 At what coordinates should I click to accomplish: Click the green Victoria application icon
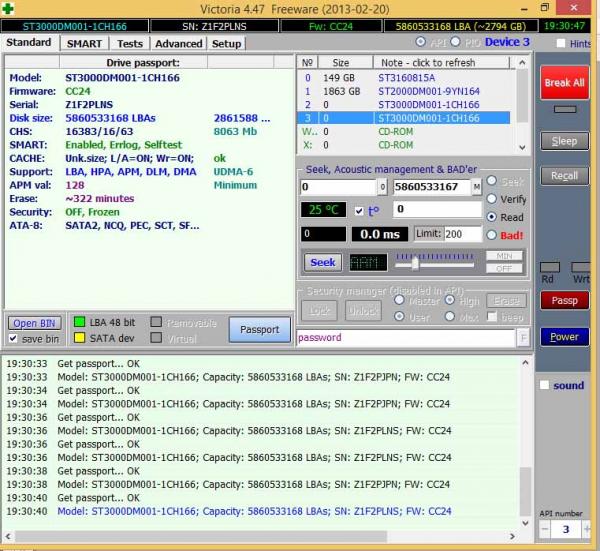(x=9, y=8)
